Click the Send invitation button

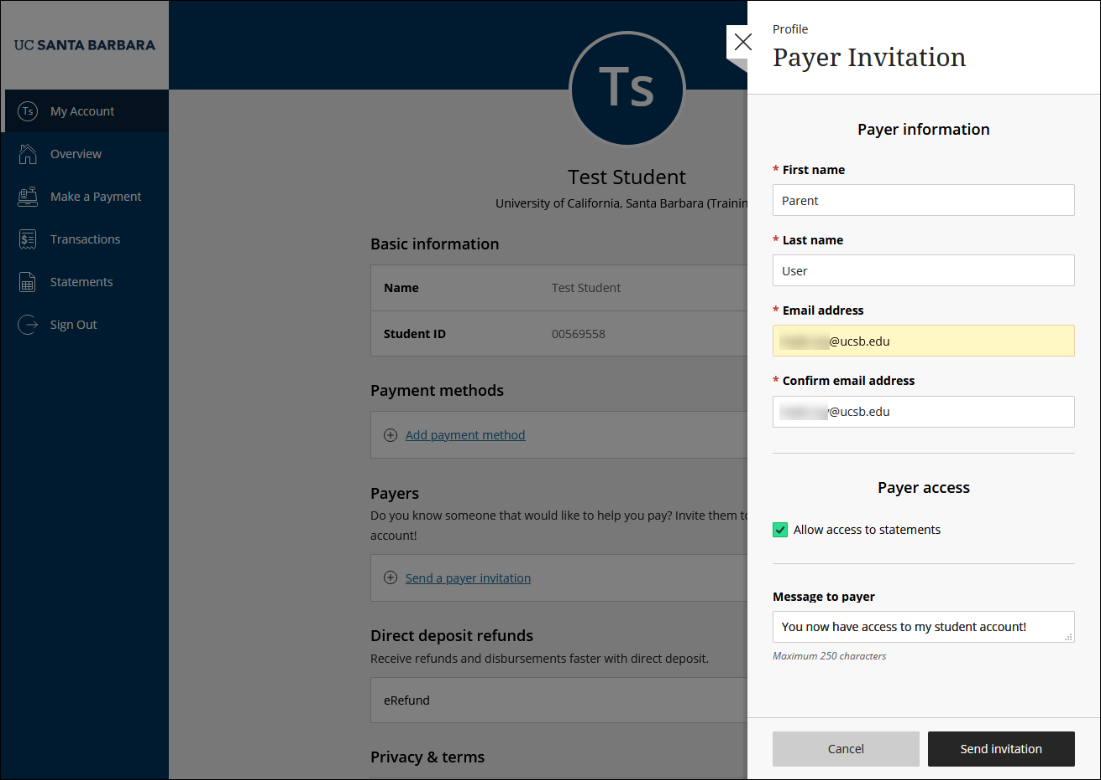pos(1001,748)
